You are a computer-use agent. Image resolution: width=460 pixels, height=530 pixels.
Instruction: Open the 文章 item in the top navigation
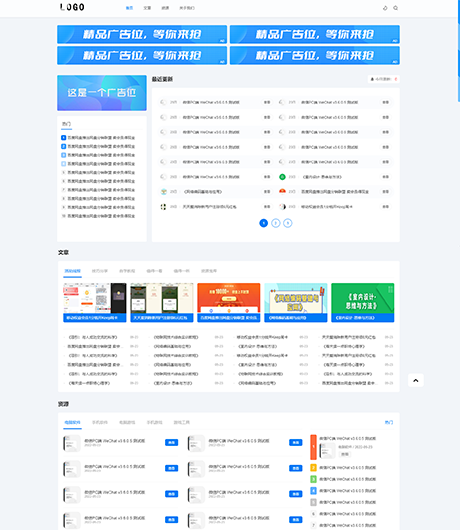[x=147, y=8]
